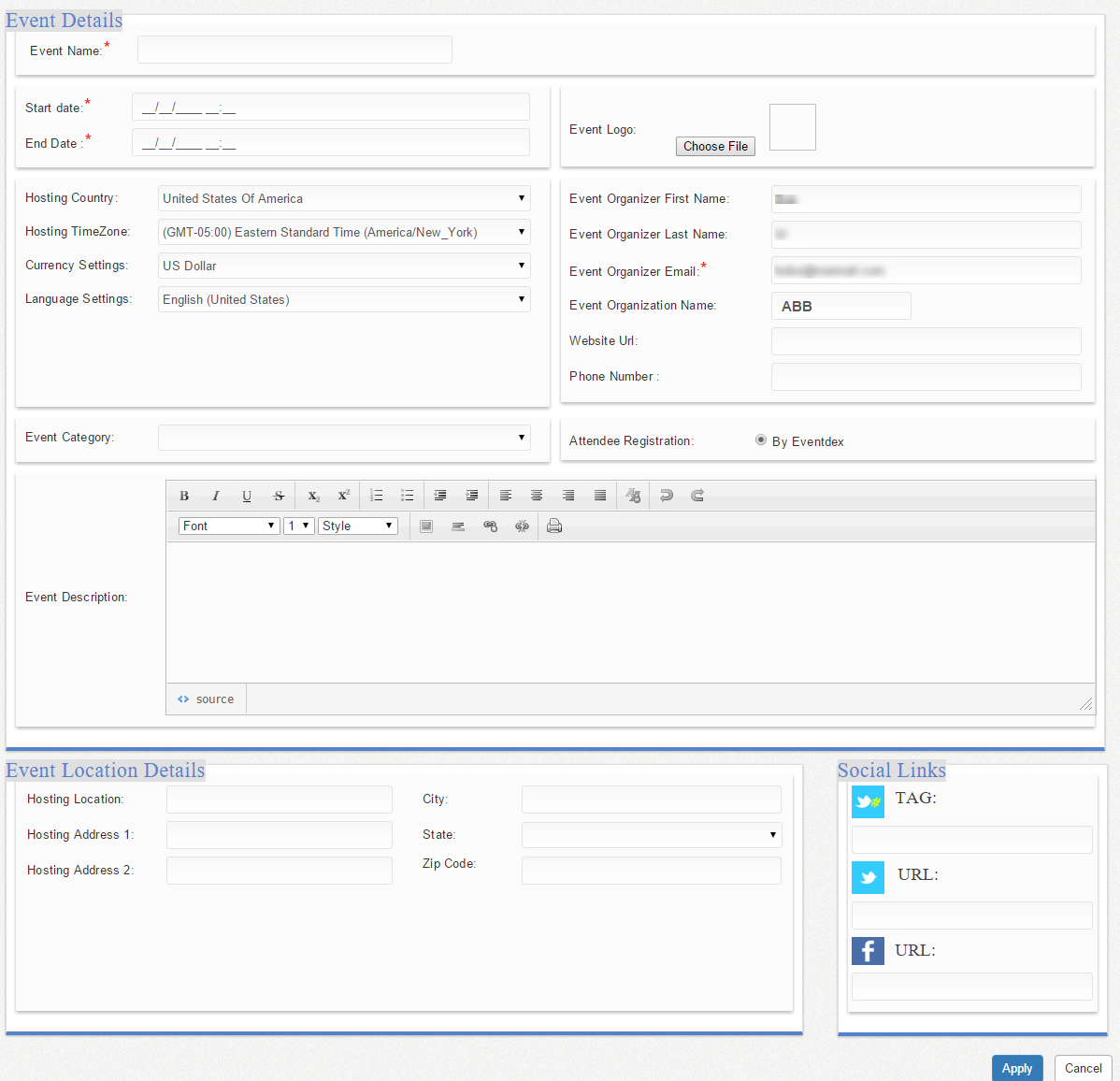Insert a hyperlink in description
The image size is (1120, 1081).
pos(490,526)
